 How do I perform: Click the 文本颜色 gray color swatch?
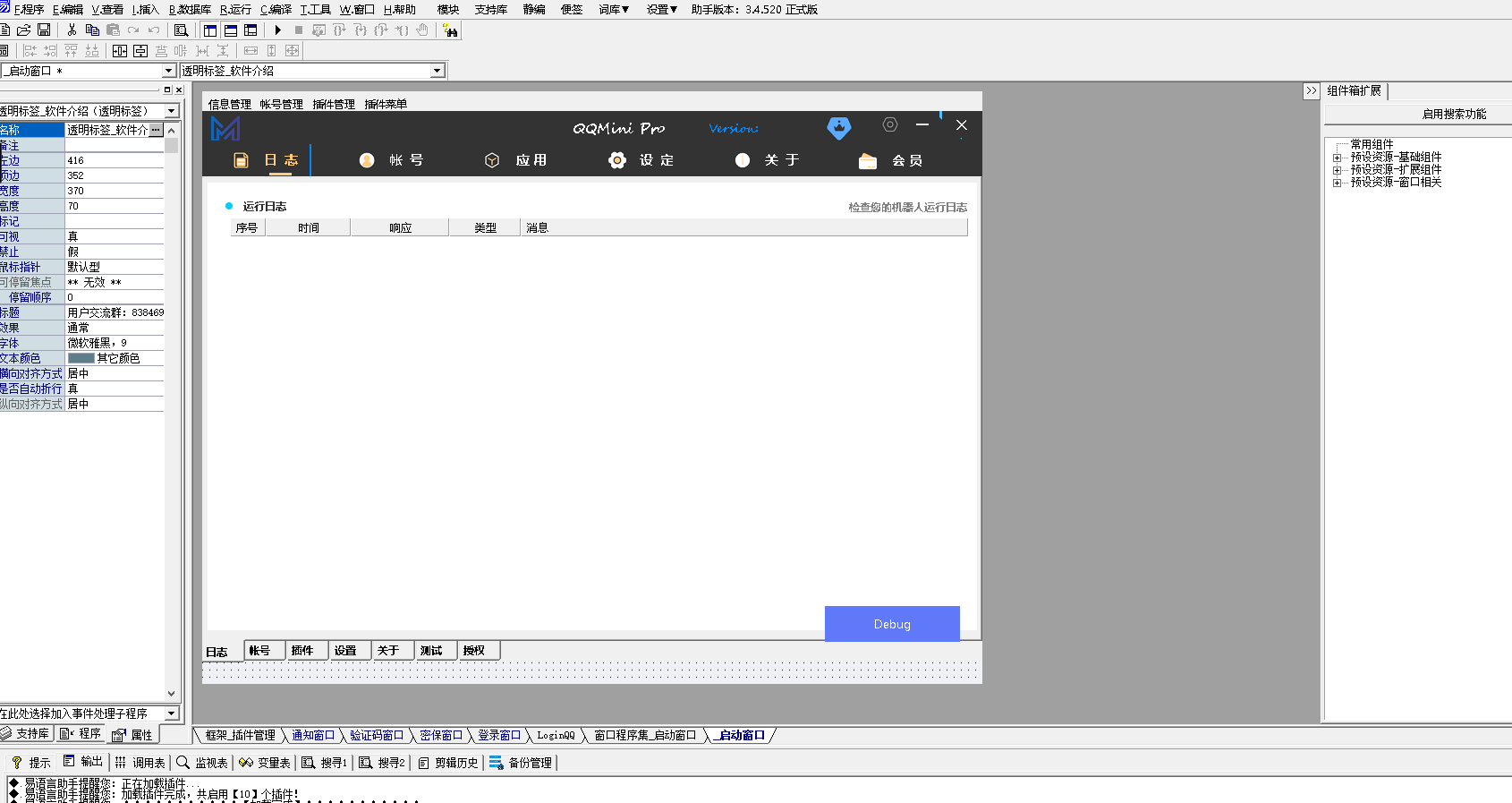pyautogui.click(x=81, y=358)
